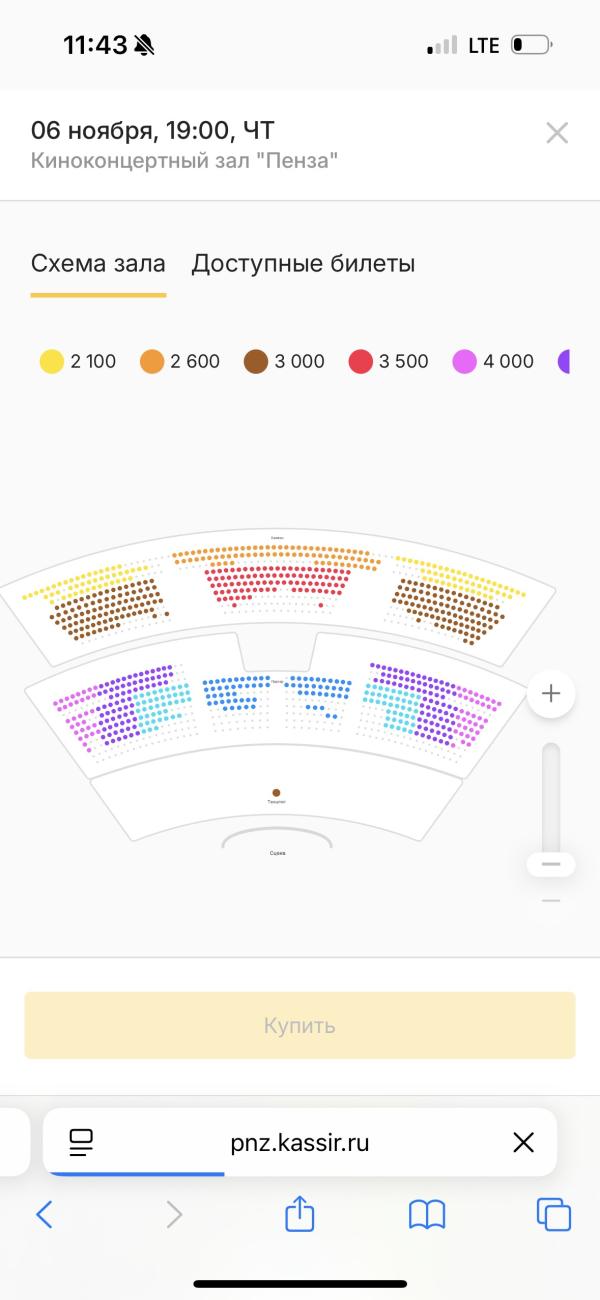
Task: Zoom in on the hall map with plus button
Action: [551, 693]
